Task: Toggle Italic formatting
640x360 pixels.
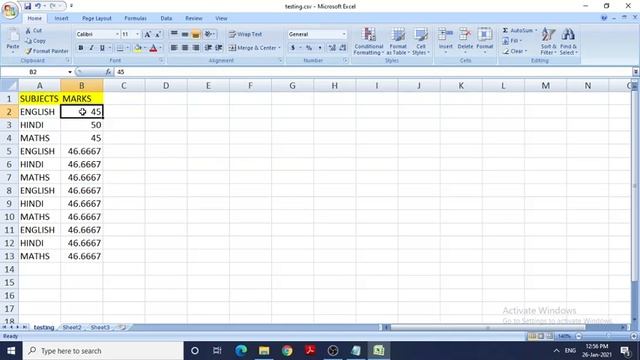Action: (x=91, y=48)
